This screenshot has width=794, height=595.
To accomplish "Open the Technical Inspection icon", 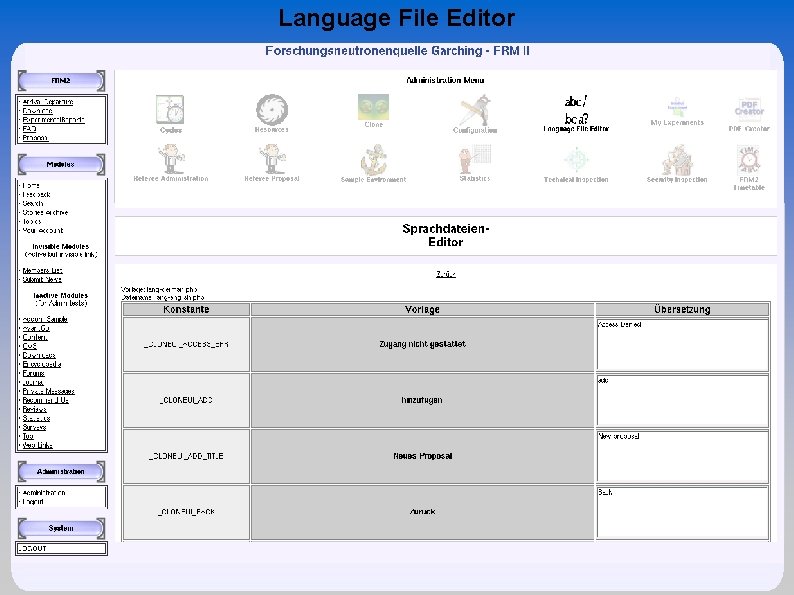I will coord(576,160).
